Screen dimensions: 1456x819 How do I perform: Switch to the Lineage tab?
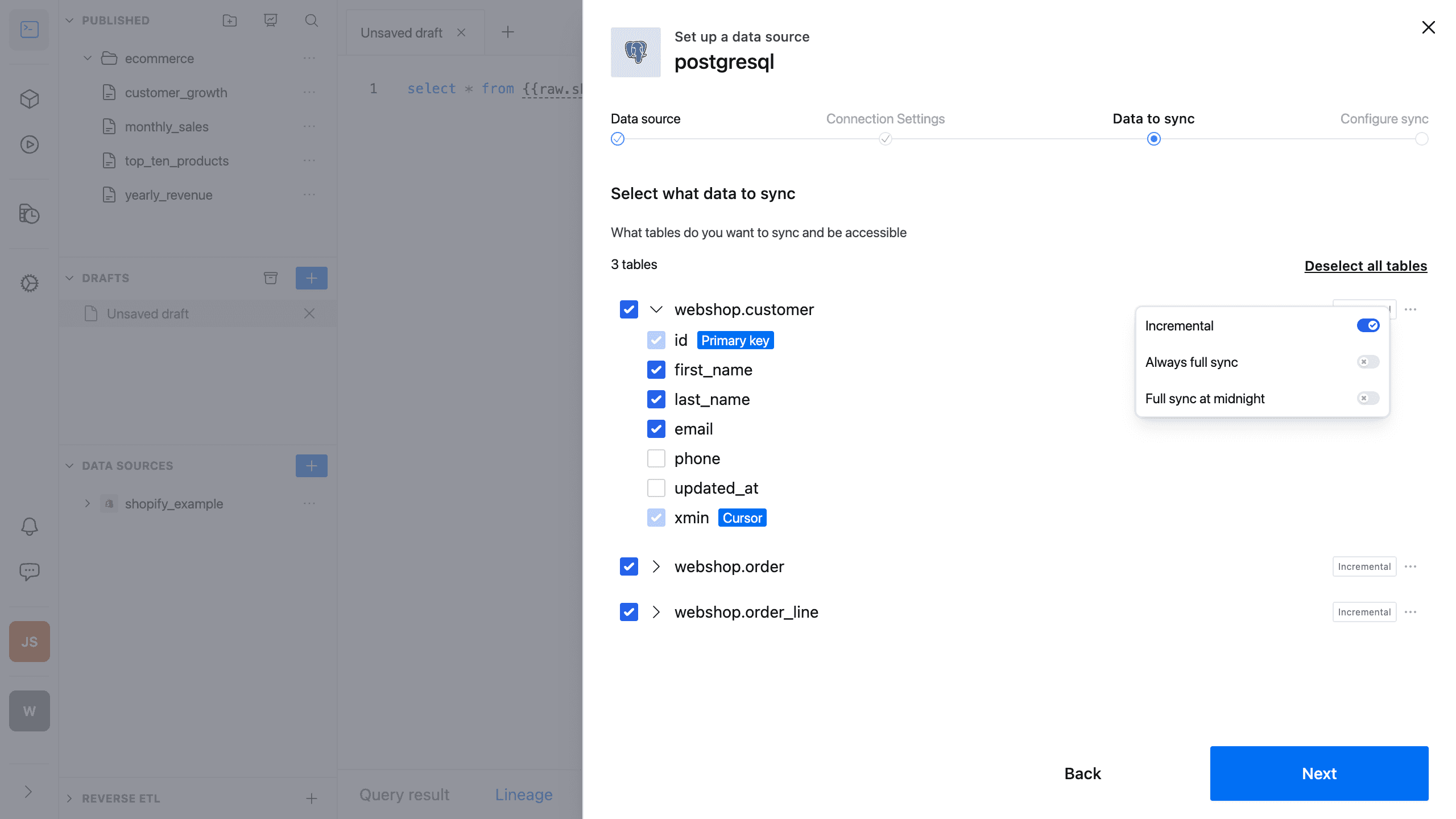tap(523, 794)
